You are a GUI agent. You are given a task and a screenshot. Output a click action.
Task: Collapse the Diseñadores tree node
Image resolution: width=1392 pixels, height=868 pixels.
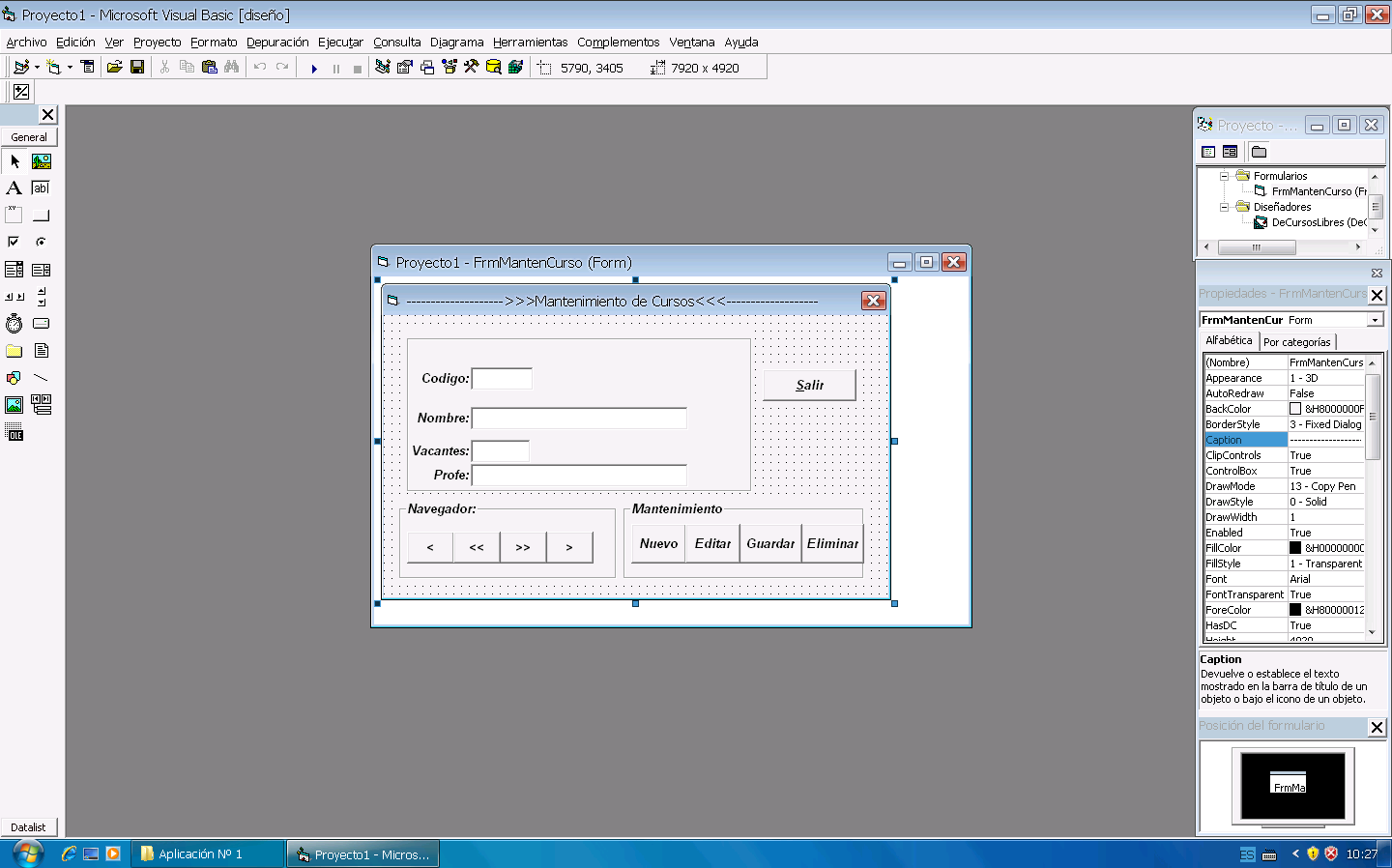pyautogui.click(x=1224, y=207)
